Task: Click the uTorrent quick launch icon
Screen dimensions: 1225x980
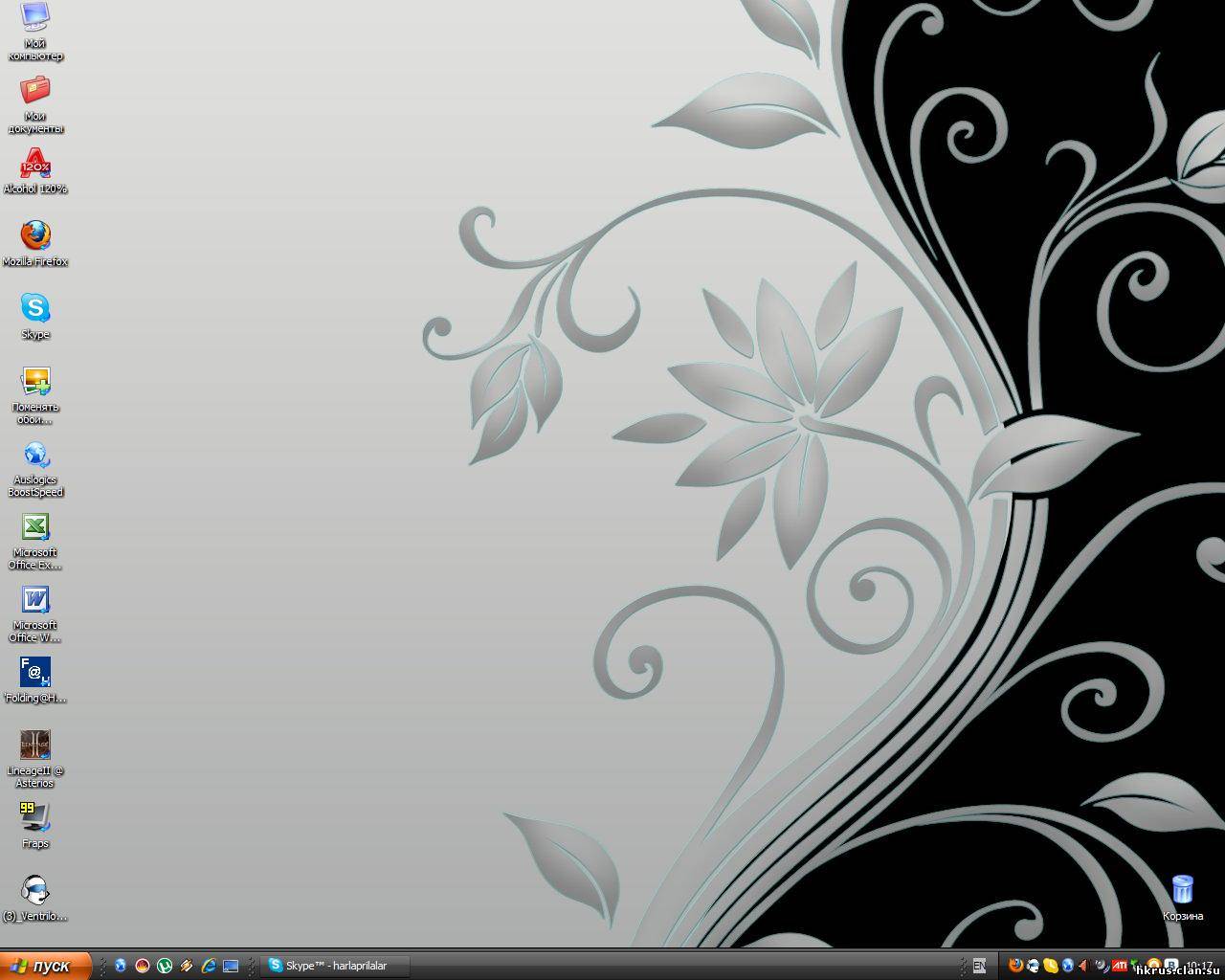Action: point(165,966)
